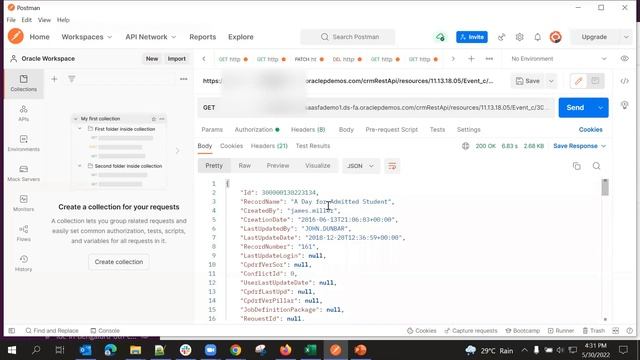Open the JSON format dropdown

click(360, 166)
